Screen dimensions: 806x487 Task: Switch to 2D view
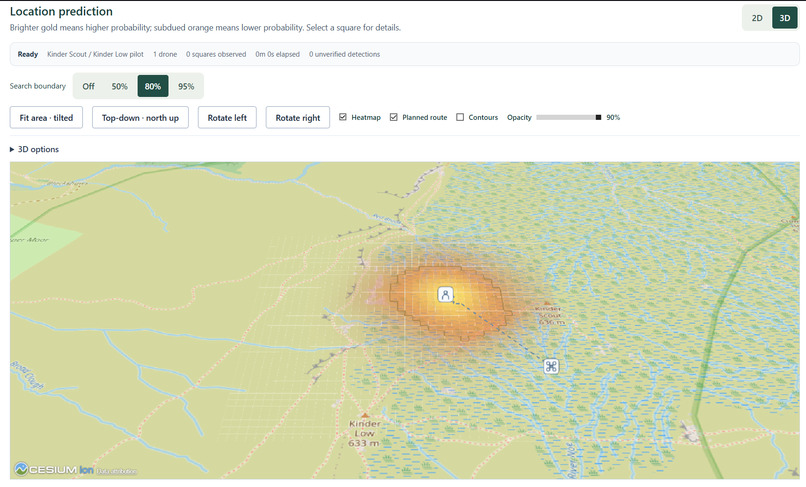757,18
